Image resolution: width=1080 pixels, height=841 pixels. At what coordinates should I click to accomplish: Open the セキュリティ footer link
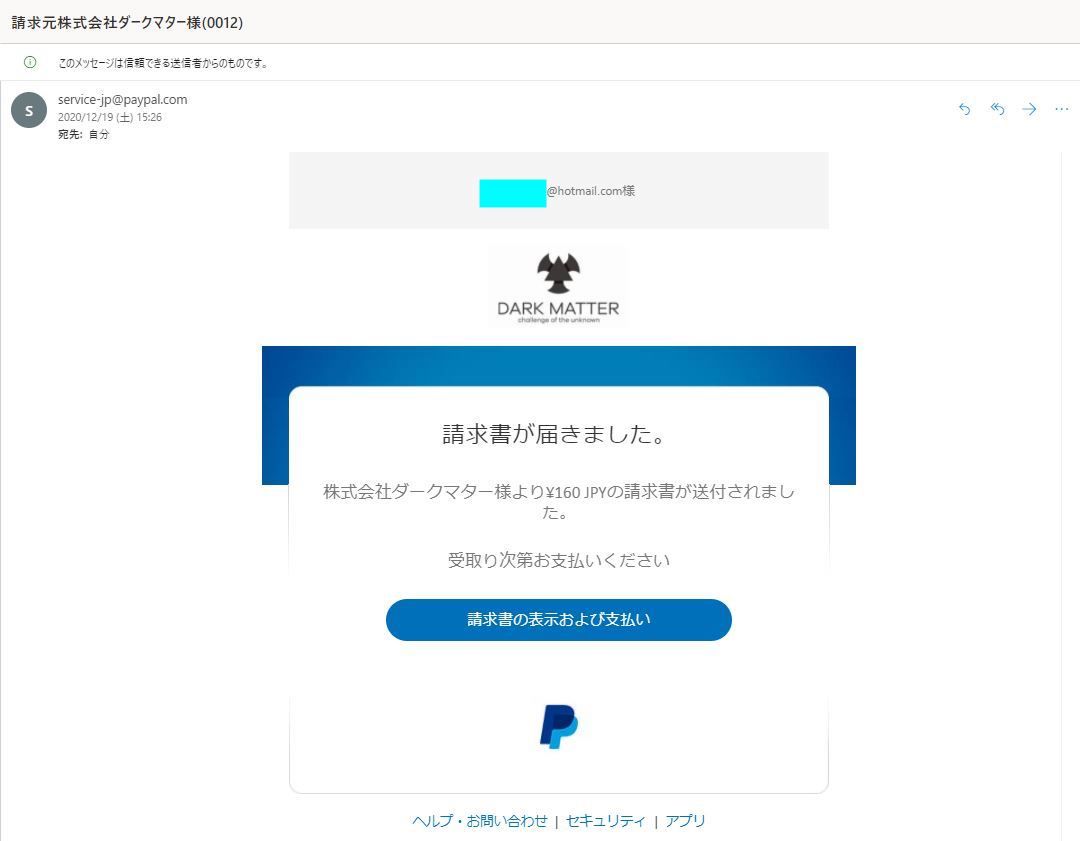(605, 821)
